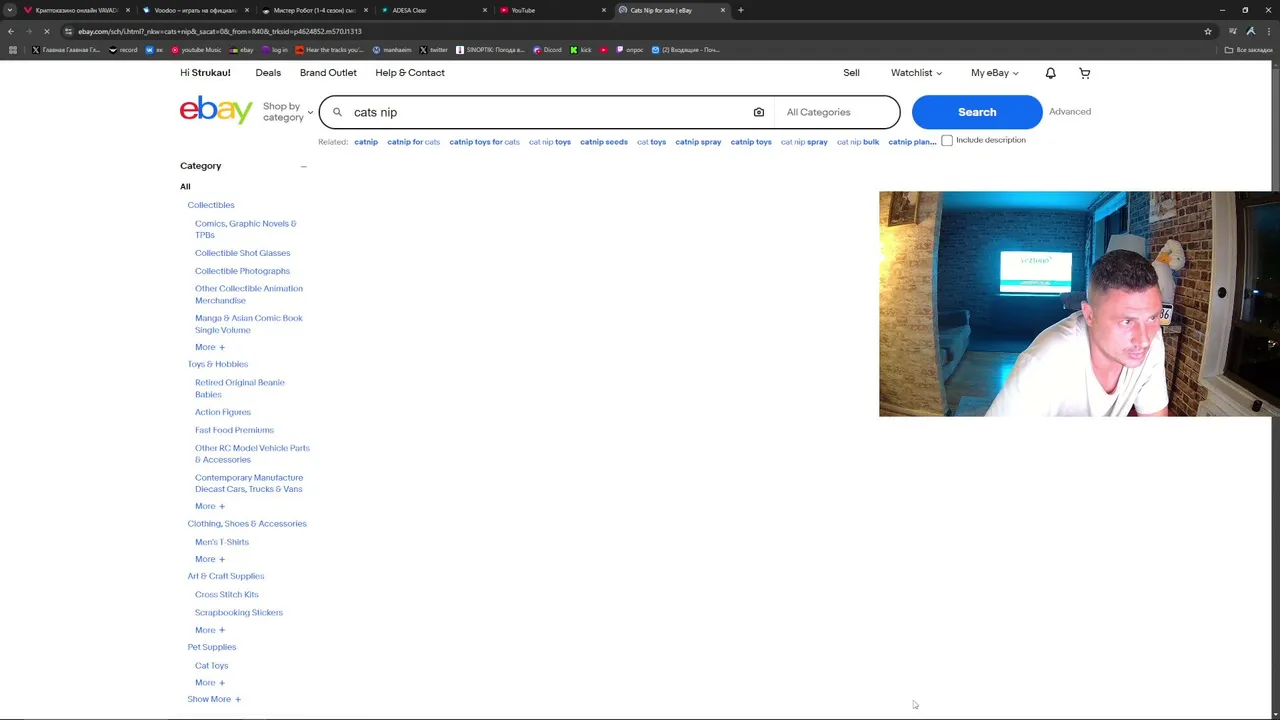This screenshot has width=1280, height=720.
Task: Open the browser profile avatar
Action: tap(1250, 31)
